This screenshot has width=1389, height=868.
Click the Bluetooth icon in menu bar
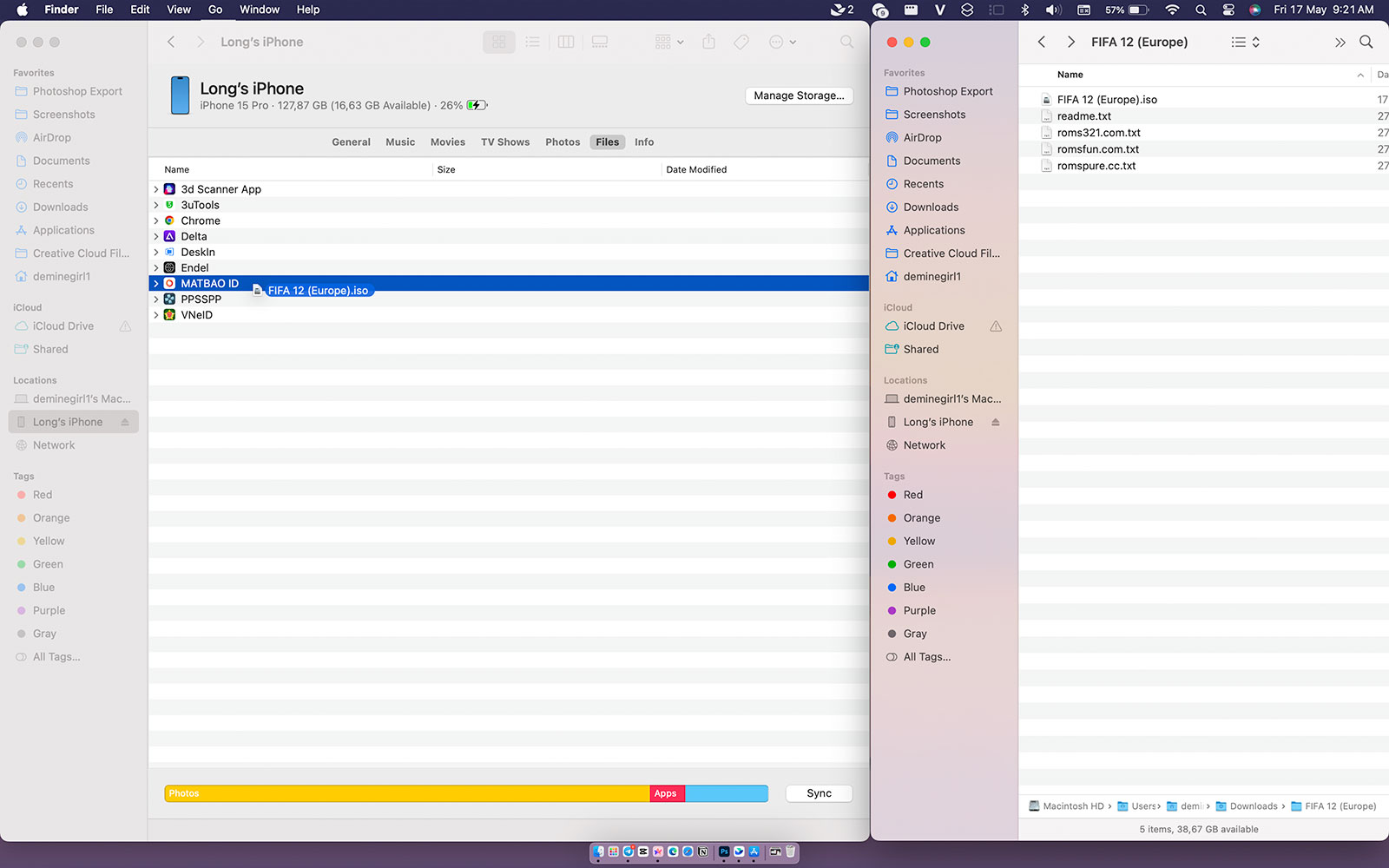point(1024,10)
